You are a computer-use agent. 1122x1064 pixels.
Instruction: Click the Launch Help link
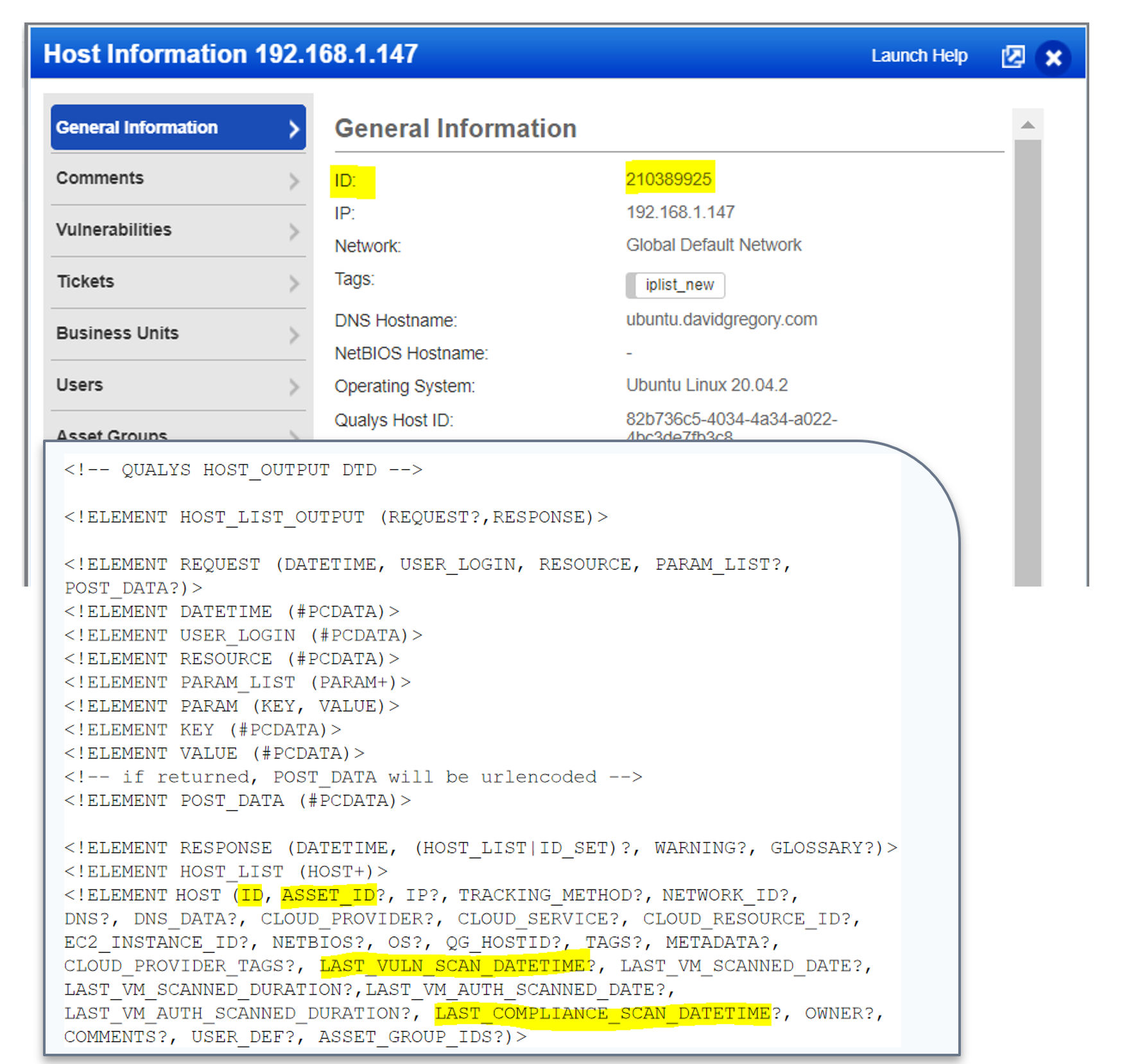919,56
